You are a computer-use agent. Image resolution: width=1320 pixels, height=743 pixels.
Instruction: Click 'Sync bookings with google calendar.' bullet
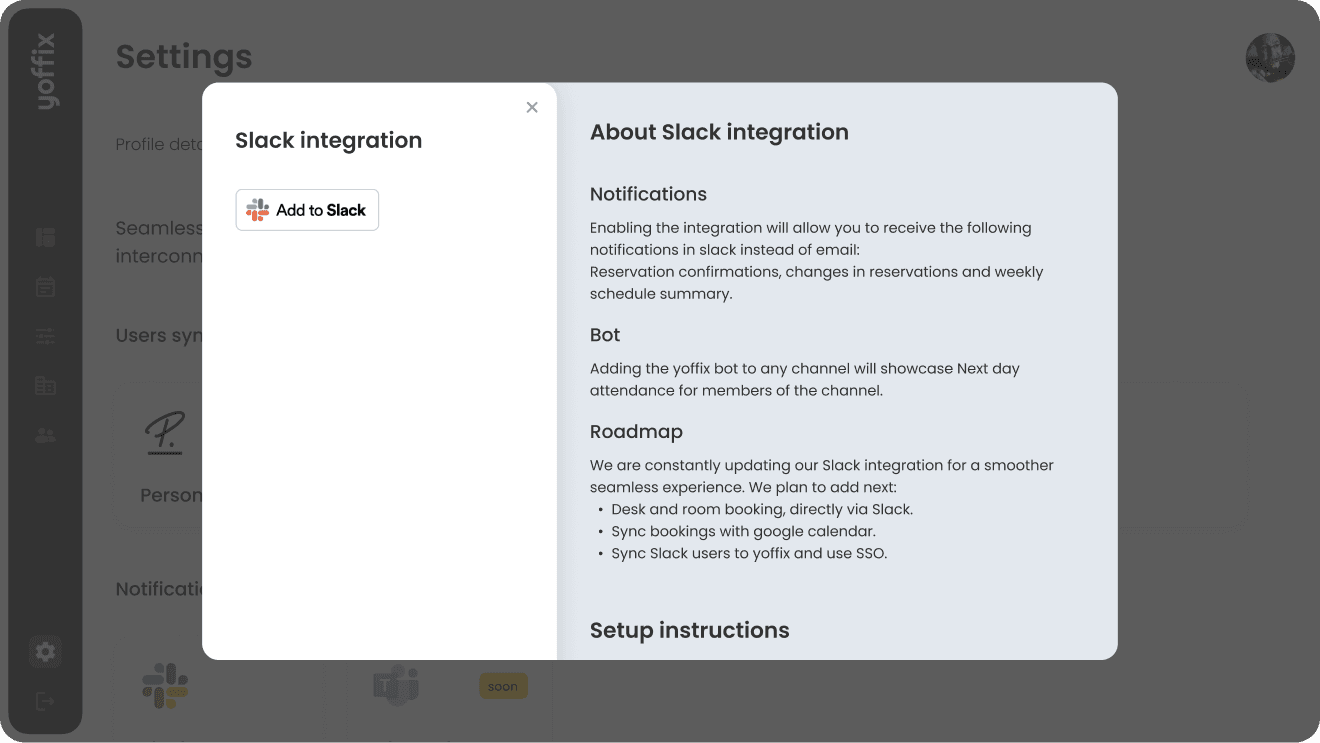pos(743,531)
